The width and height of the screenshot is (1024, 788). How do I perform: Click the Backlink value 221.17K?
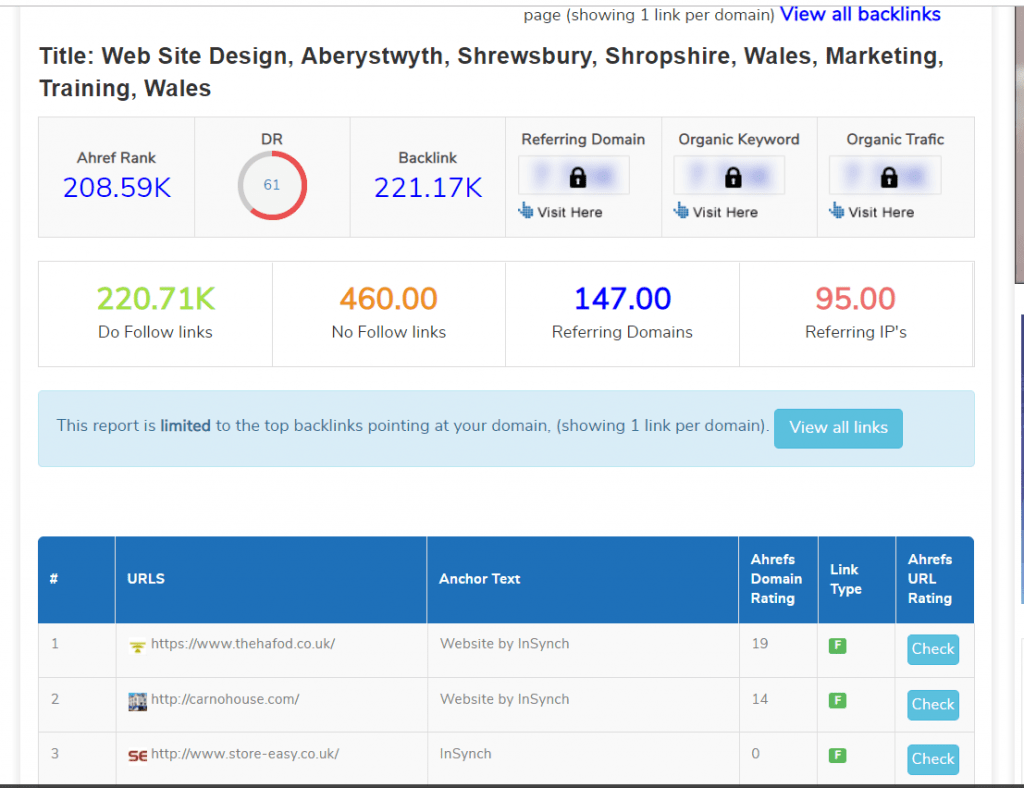click(428, 188)
